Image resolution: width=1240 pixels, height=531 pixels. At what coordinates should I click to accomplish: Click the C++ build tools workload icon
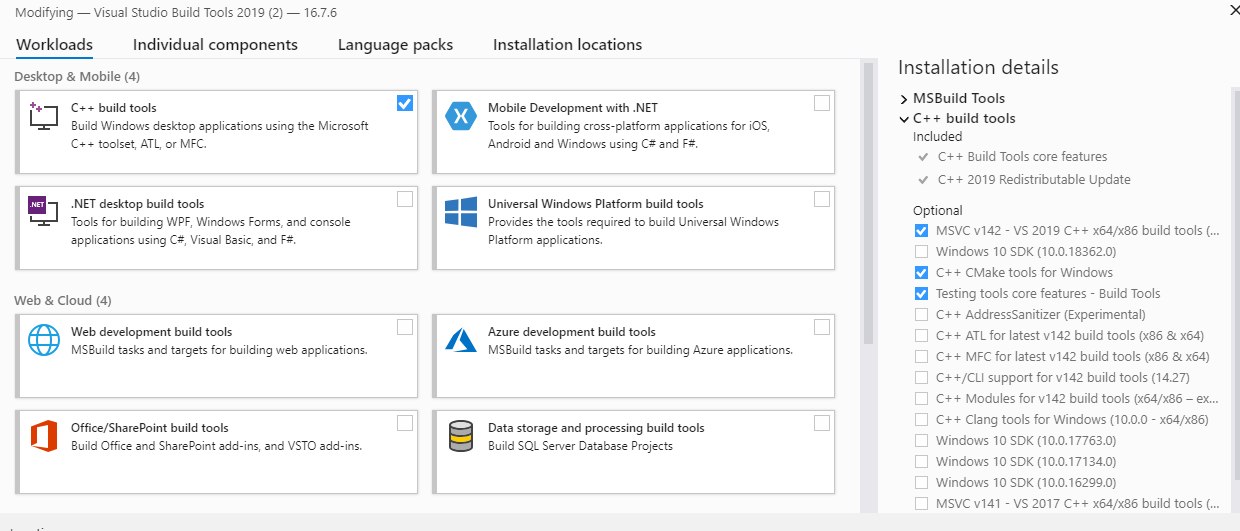pyautogui.click(x=43, y=115)
